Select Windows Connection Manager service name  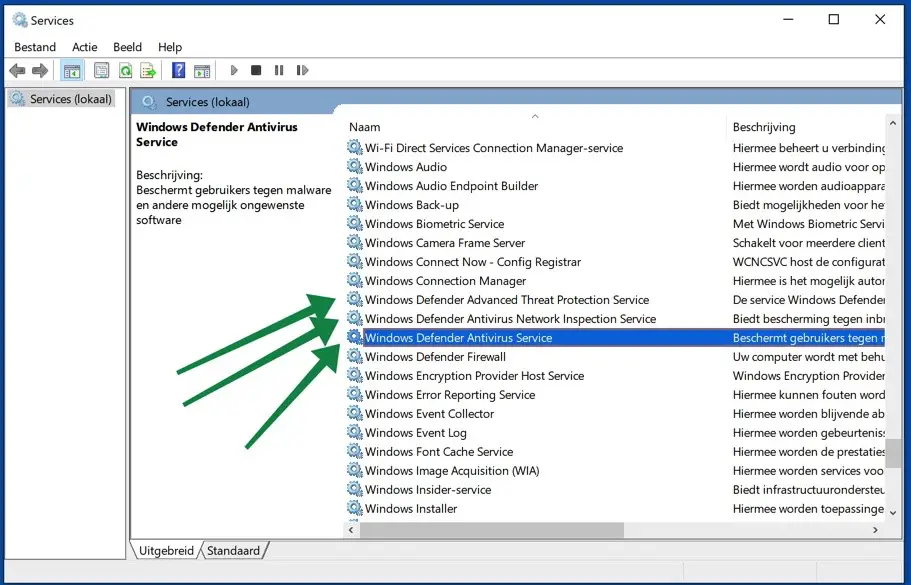(446, 281)
